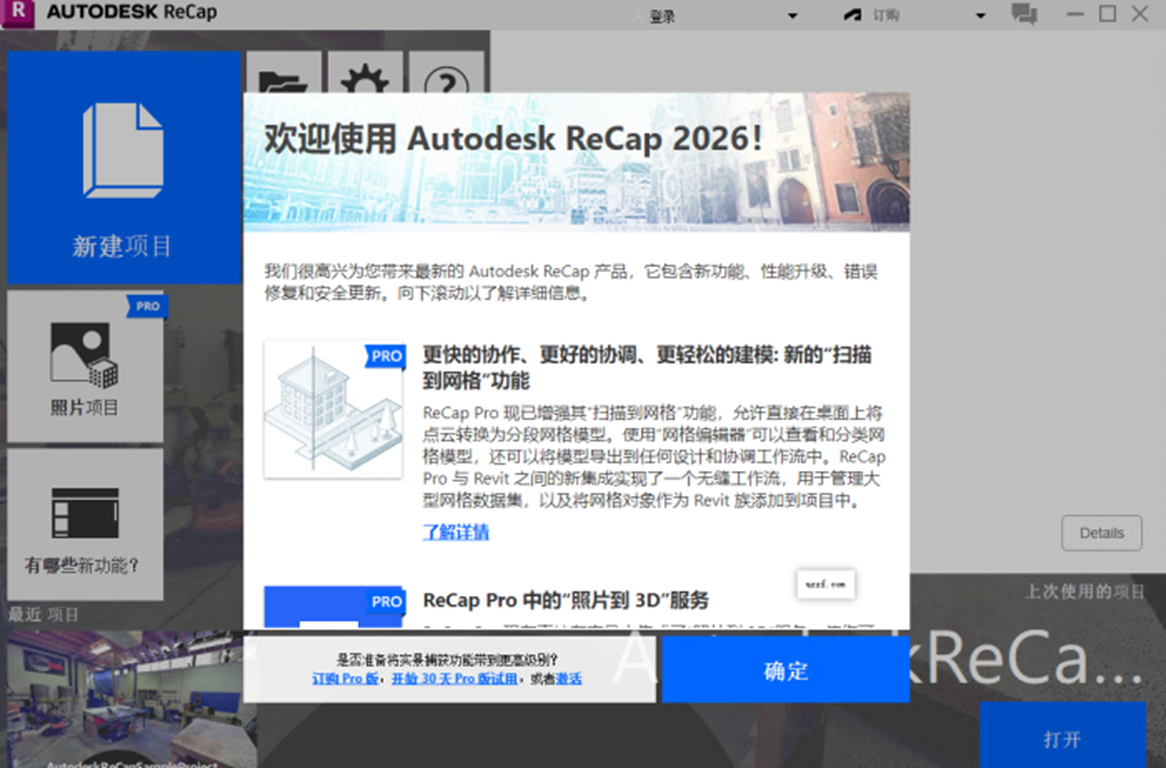
Task: Minimize the ReCap window
Action: point(1075,13)
